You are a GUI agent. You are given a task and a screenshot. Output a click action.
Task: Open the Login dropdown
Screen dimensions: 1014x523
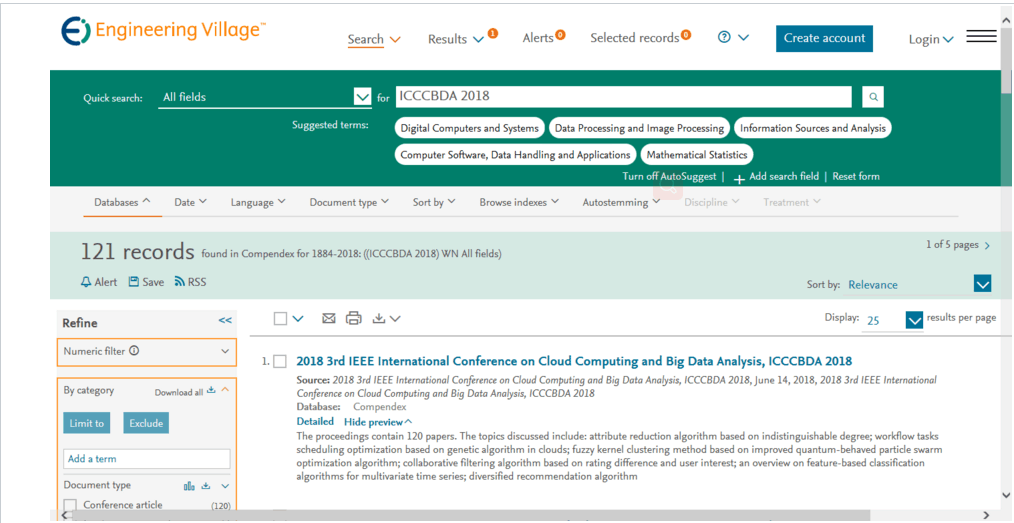tap(931, 39)
